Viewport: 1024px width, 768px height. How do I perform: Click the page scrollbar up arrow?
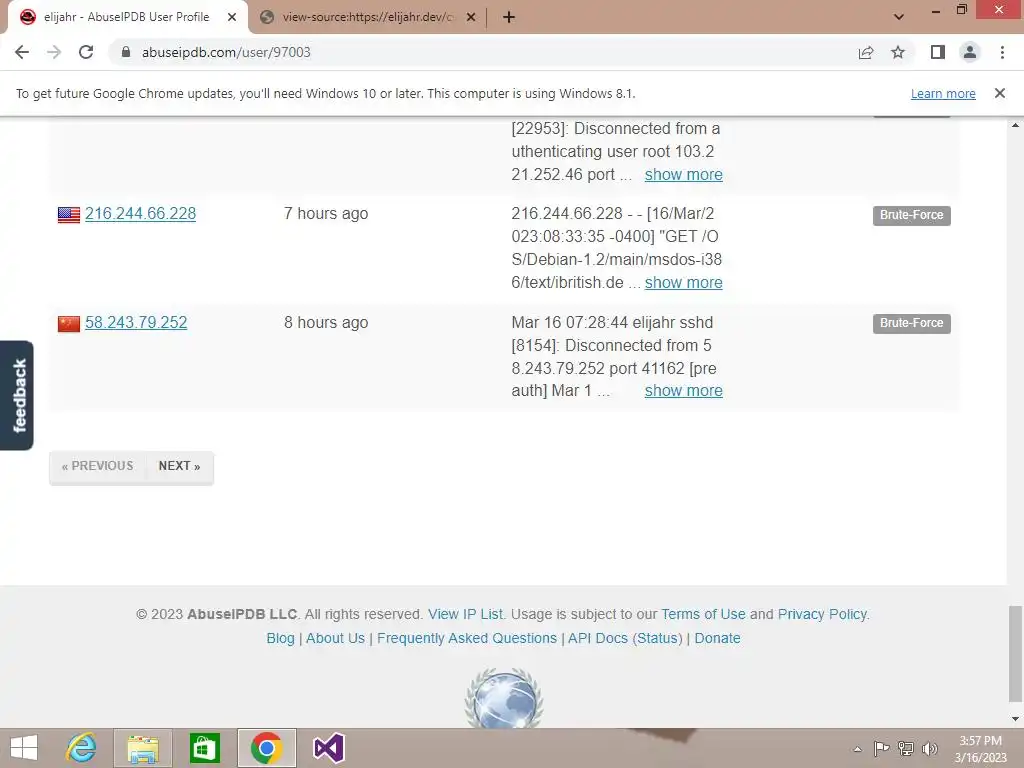[1015, 125]
